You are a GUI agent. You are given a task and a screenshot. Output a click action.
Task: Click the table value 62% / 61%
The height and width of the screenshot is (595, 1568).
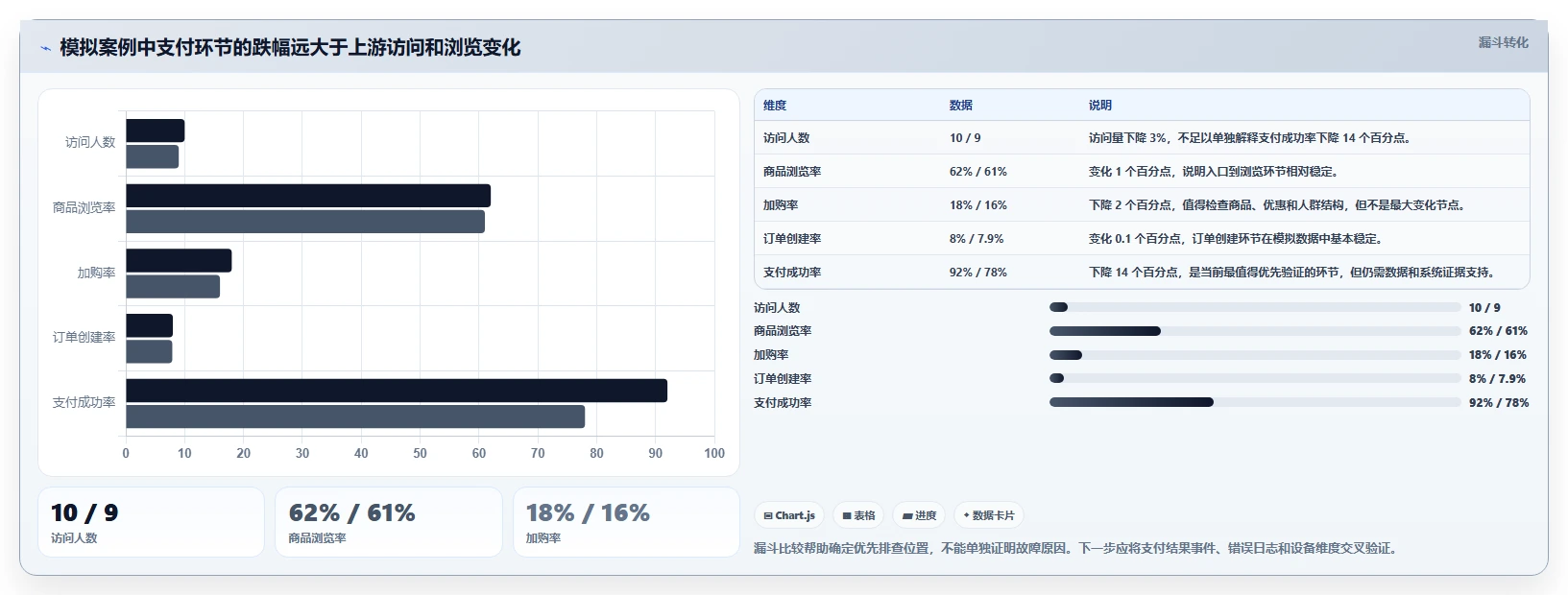(978, 172)
